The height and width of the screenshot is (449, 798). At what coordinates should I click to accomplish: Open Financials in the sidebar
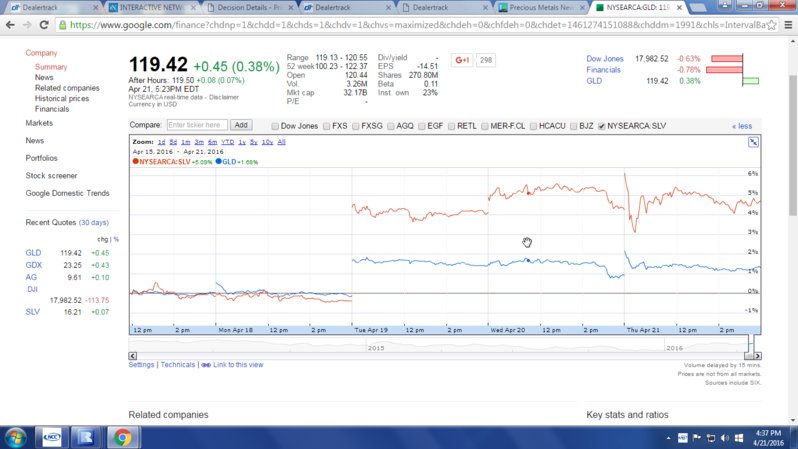52,109
